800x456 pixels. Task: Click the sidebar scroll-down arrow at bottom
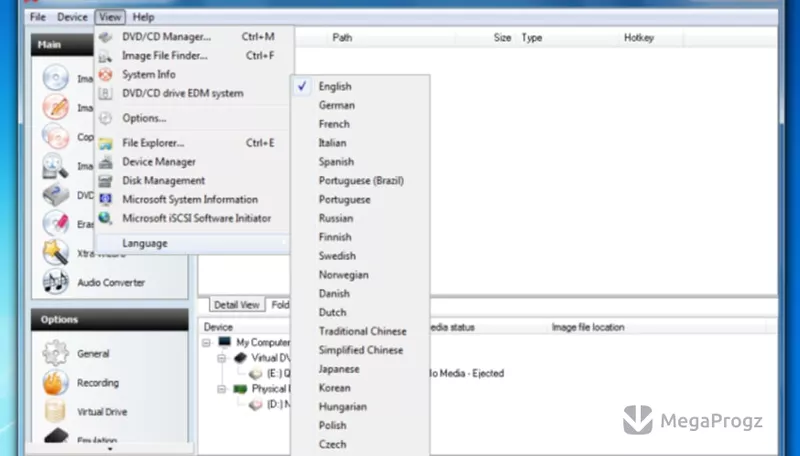[110, 449]
